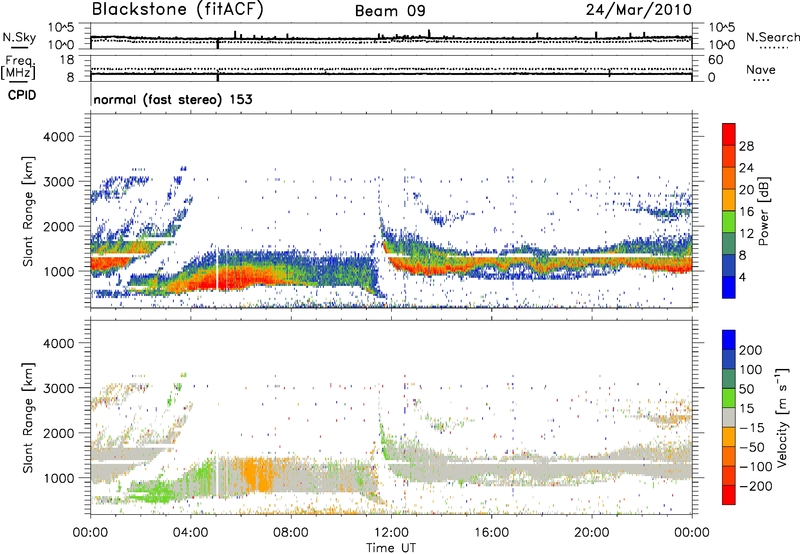
Task: Click the '08:00' time axis label
Action: 291,533
